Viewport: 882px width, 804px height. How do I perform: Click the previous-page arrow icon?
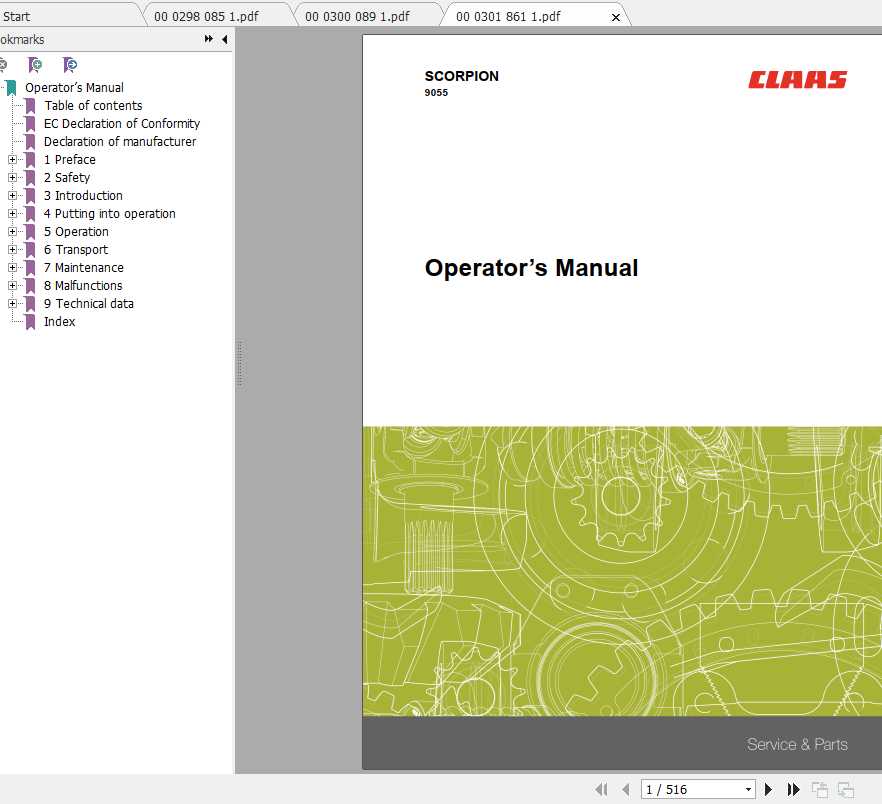(626, 789)
